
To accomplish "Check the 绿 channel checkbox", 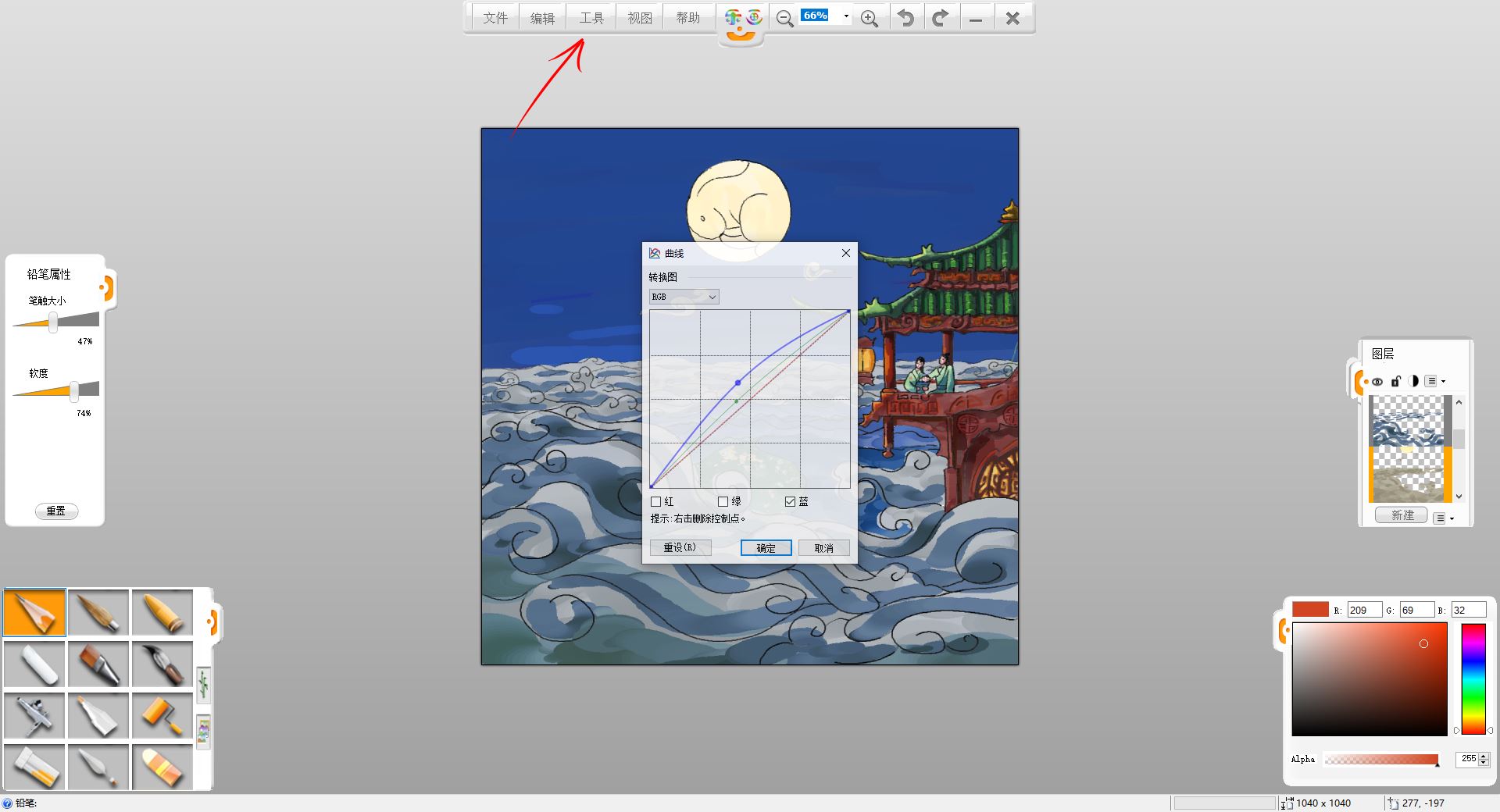I will (723, 502).
